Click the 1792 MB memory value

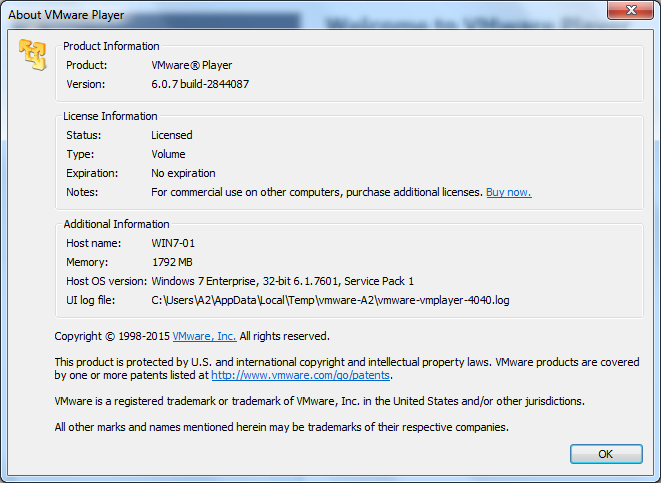pos(174,262)
